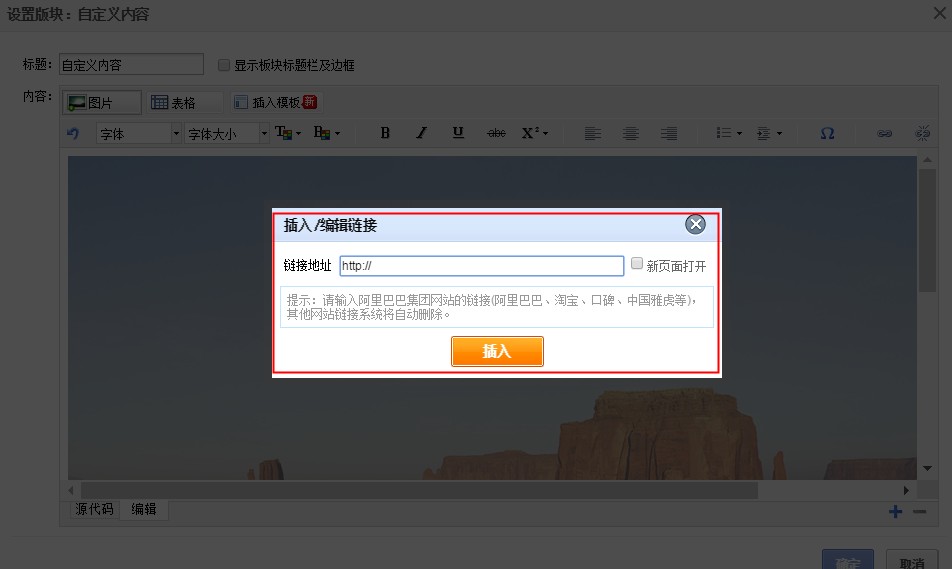Insert special character with Omega icon
952x569 pixels.
827,133
